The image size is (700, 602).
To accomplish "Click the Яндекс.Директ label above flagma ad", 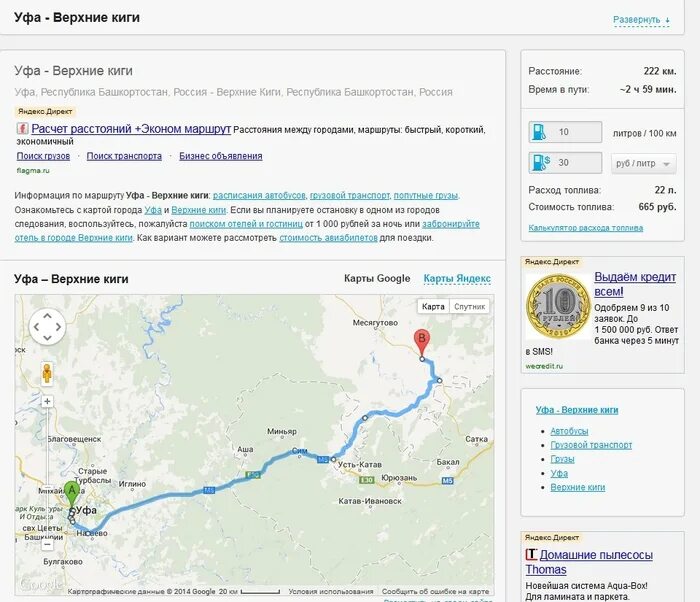I will pos(45,112).
